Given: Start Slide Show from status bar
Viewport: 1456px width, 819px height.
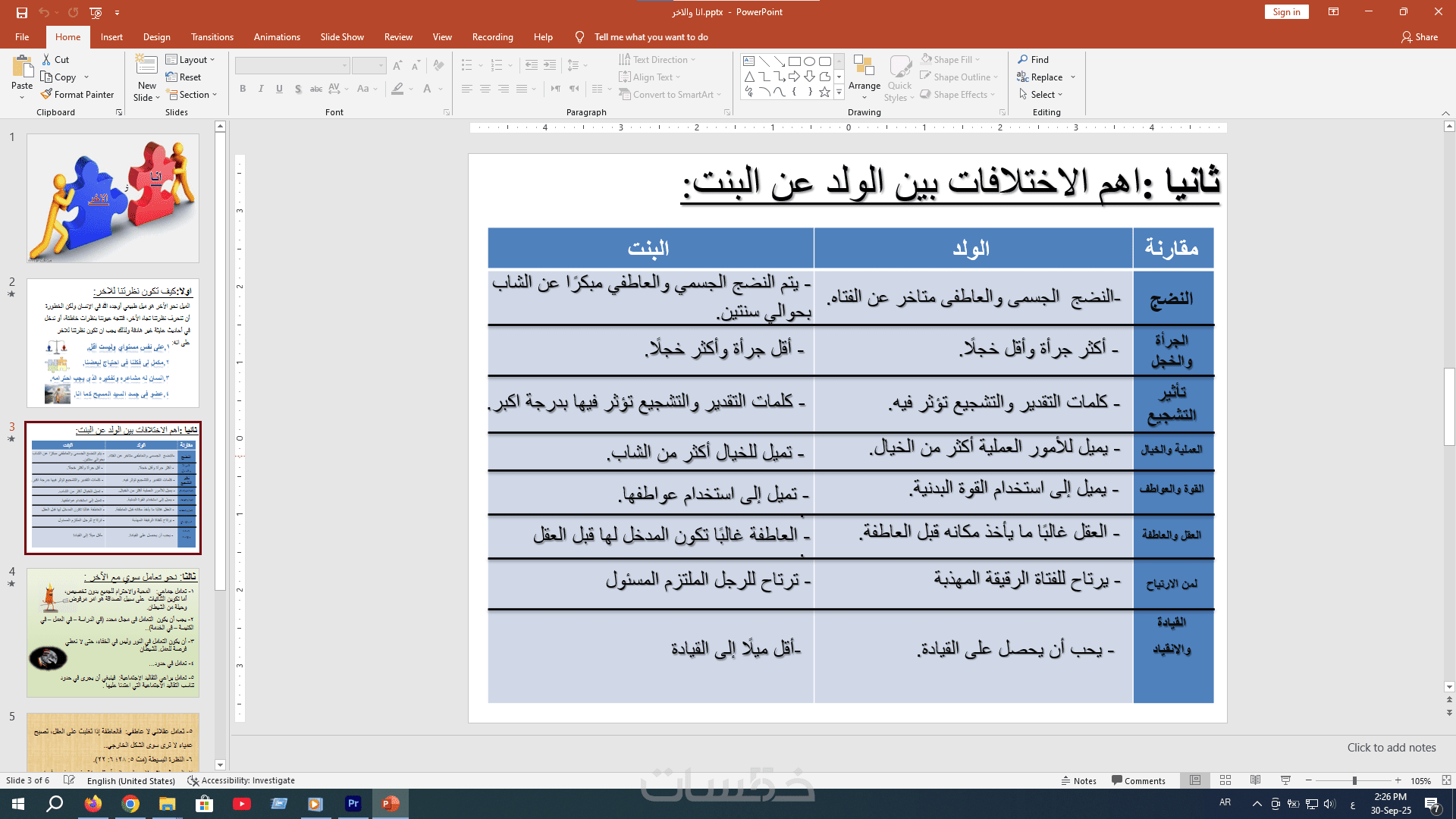Looking at the screenshot, I should click(x=1285, y=780).
